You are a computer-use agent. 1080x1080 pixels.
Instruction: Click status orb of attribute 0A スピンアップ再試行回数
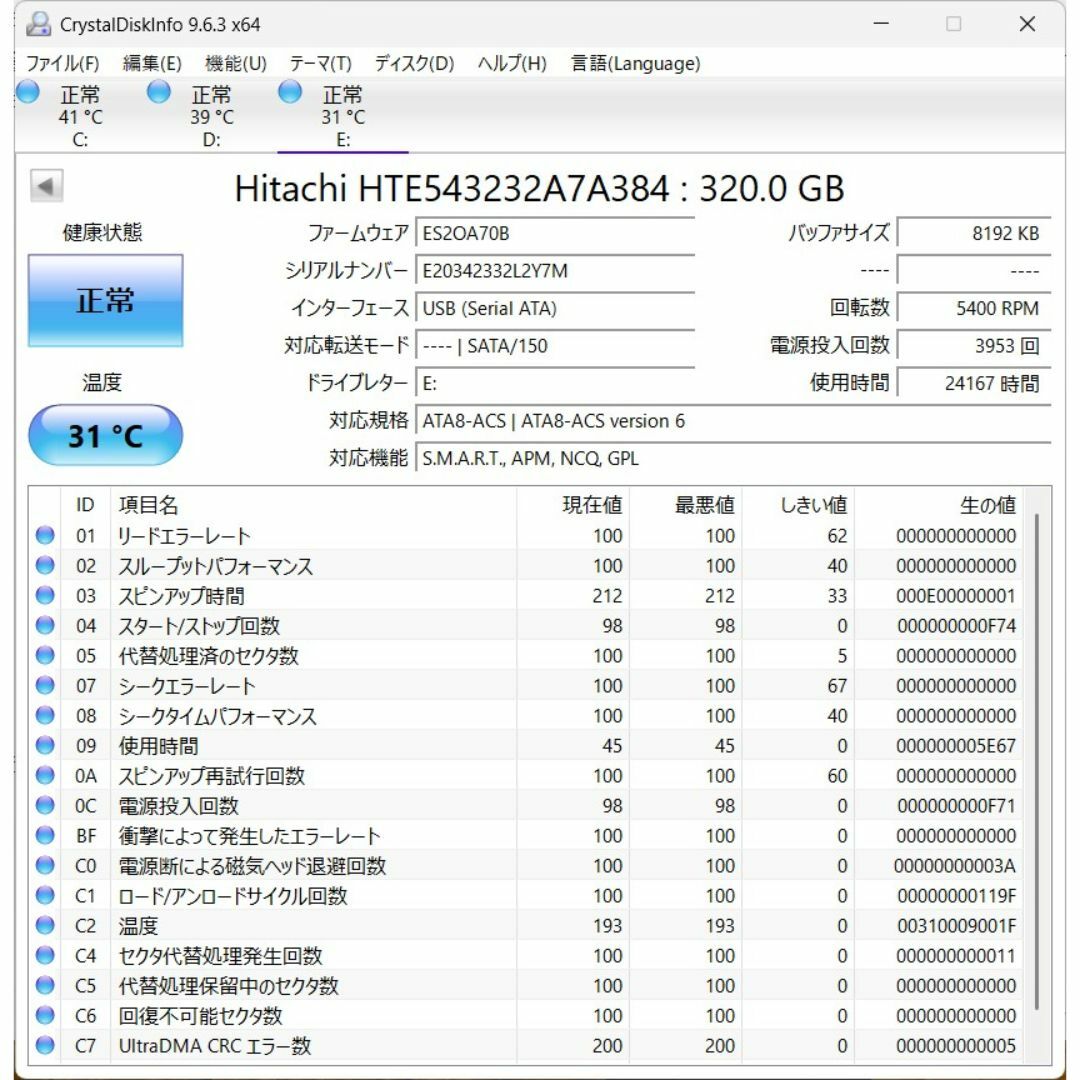click(x=45, y=776)
